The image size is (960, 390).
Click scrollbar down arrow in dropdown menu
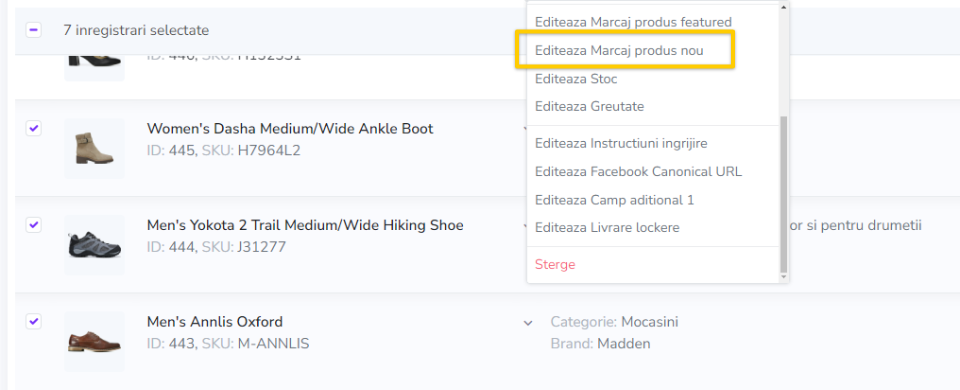coord(784,277)
